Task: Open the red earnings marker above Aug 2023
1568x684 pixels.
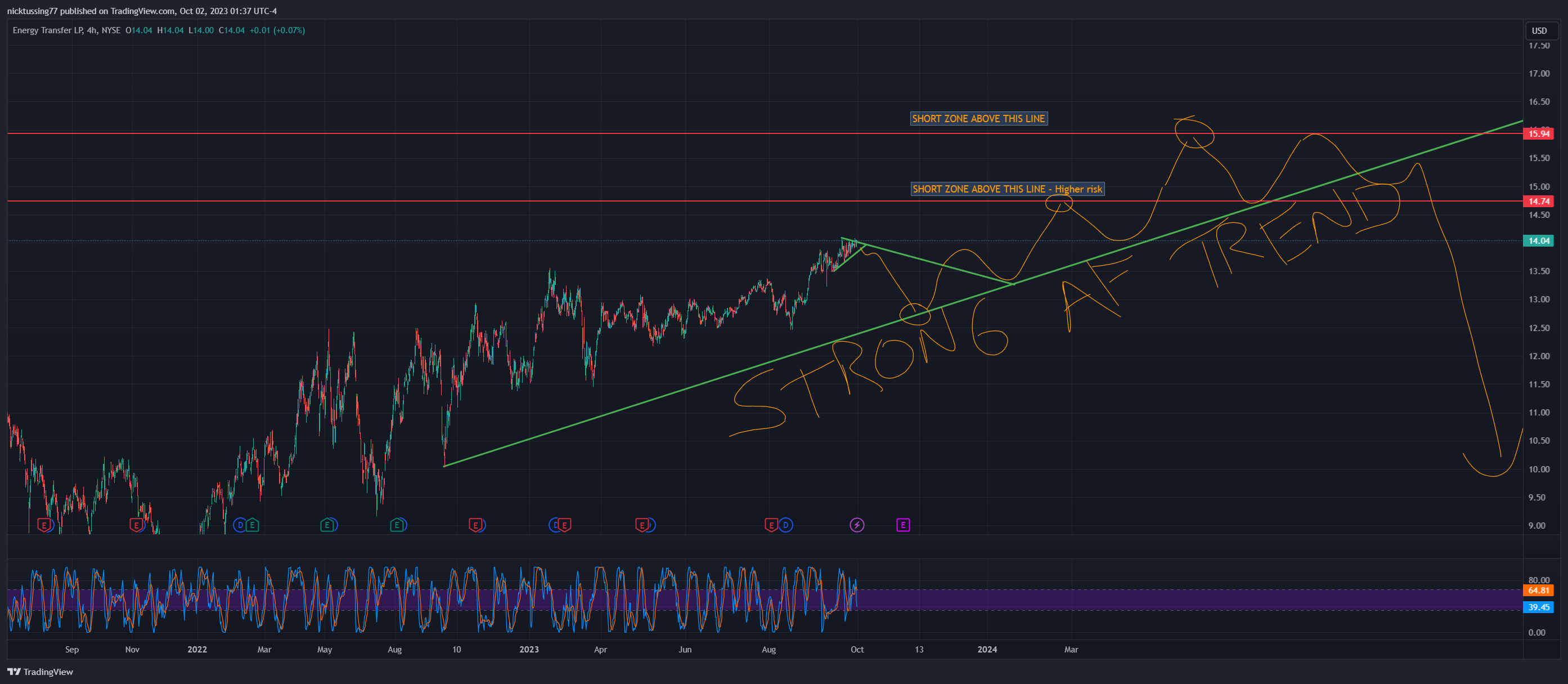Action: pos(771,525)
